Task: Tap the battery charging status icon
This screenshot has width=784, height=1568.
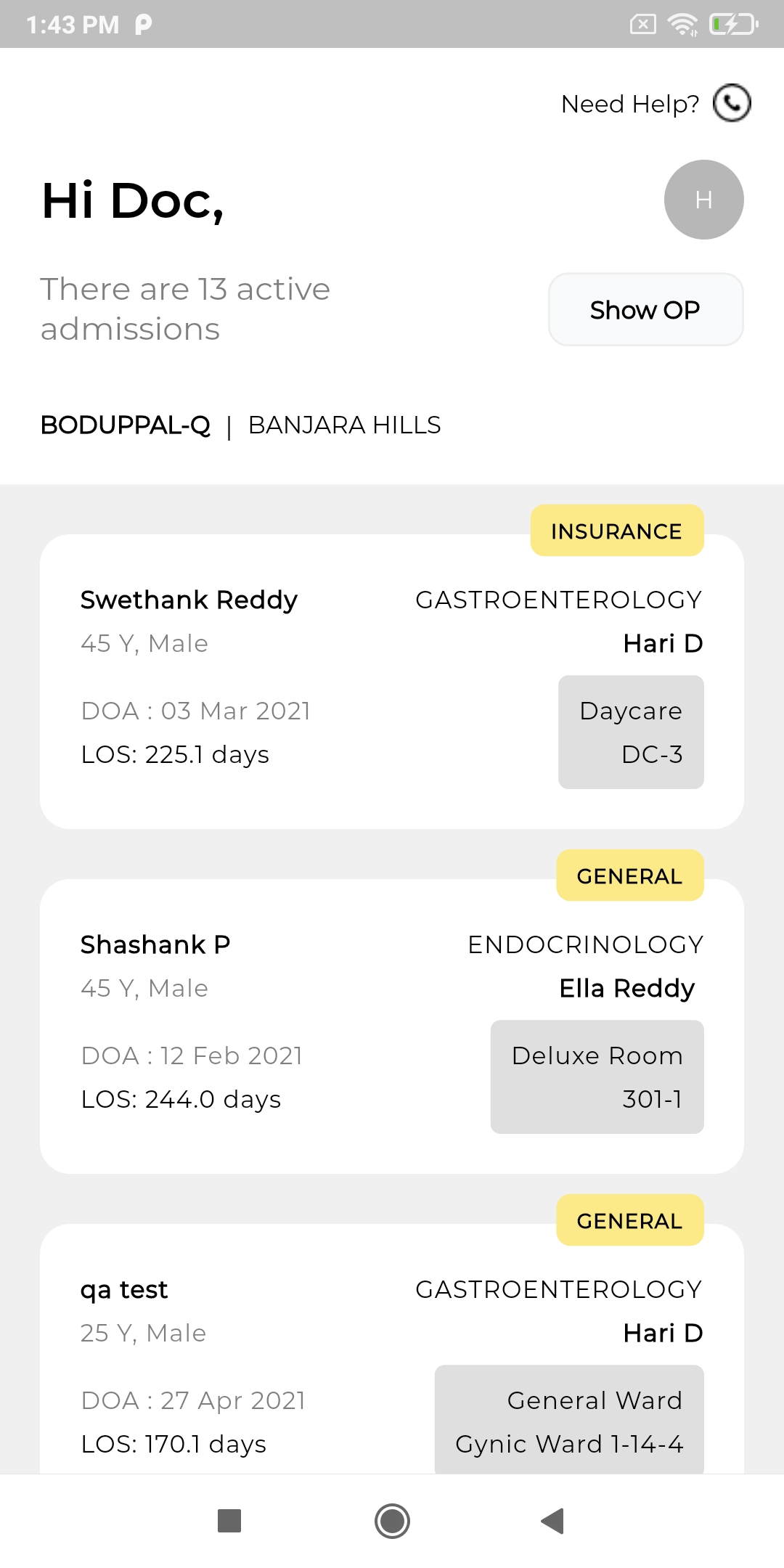Action: click(x=733, y=25)
